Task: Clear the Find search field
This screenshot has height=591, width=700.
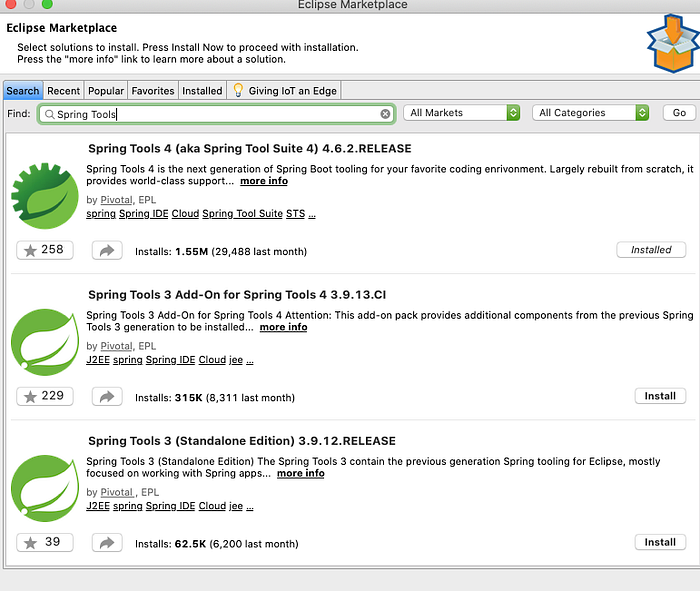Action: pyautogui.click(x=385, y=114)
